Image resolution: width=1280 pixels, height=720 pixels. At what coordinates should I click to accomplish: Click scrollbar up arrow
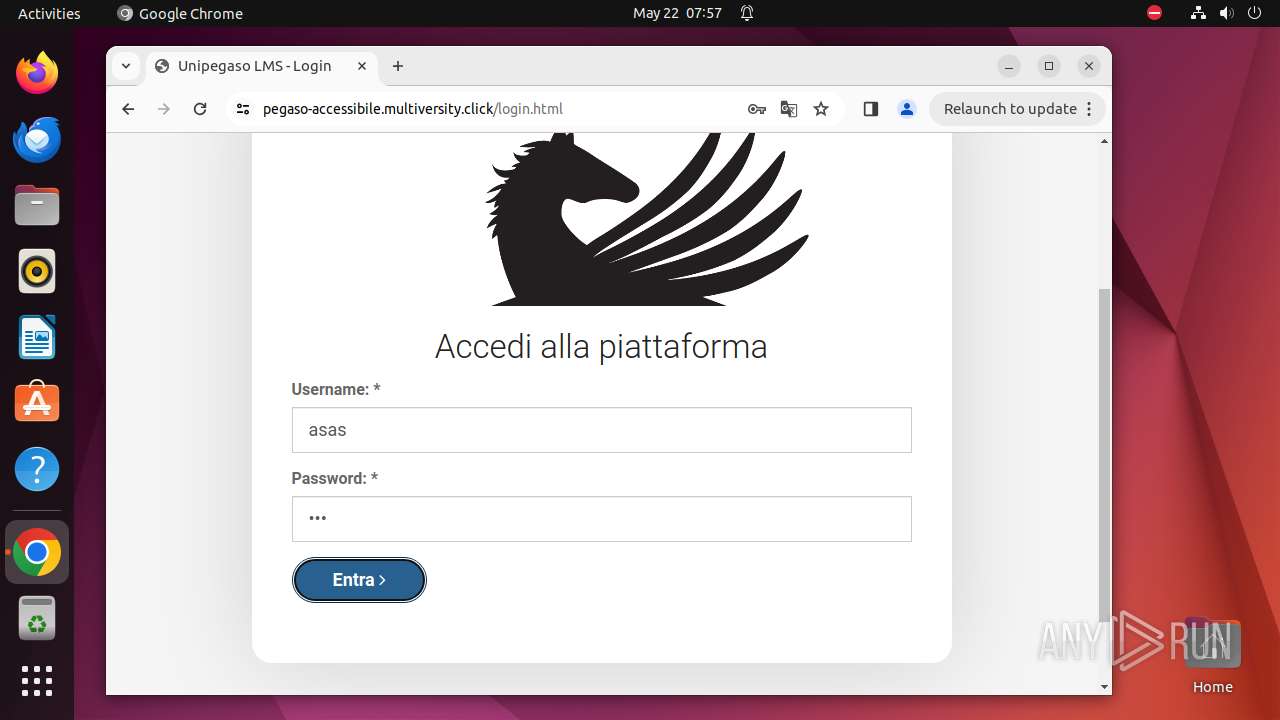coord(1104,141)
